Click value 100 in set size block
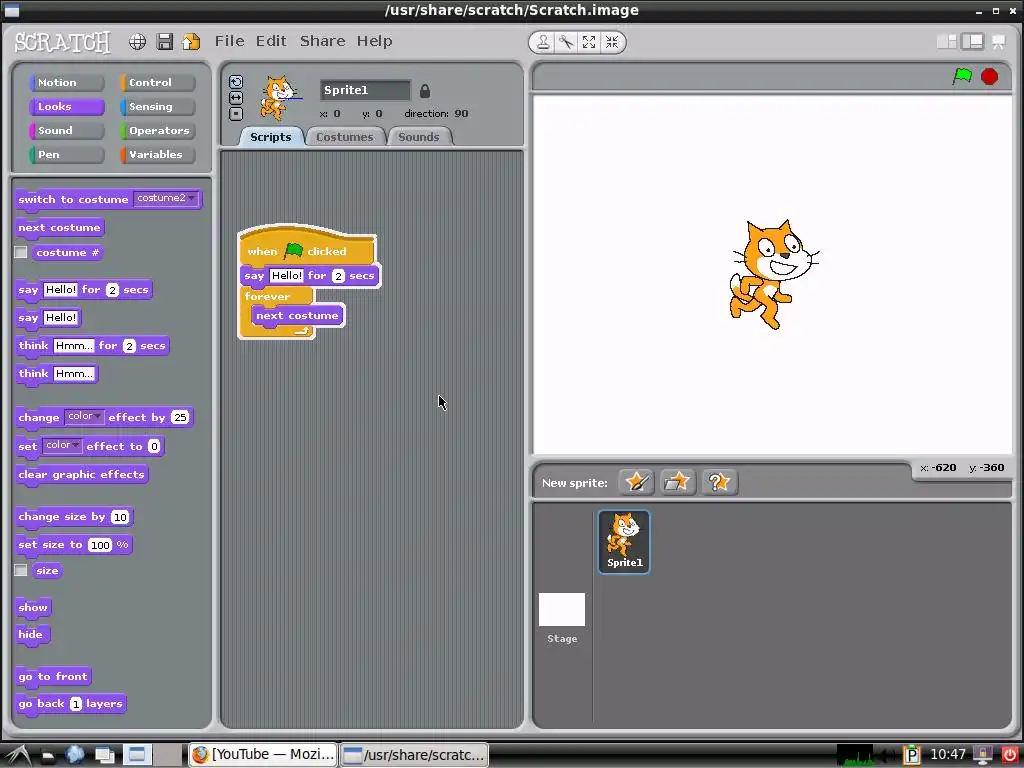This screenshot has width=1024, height=768. point(101,545)
